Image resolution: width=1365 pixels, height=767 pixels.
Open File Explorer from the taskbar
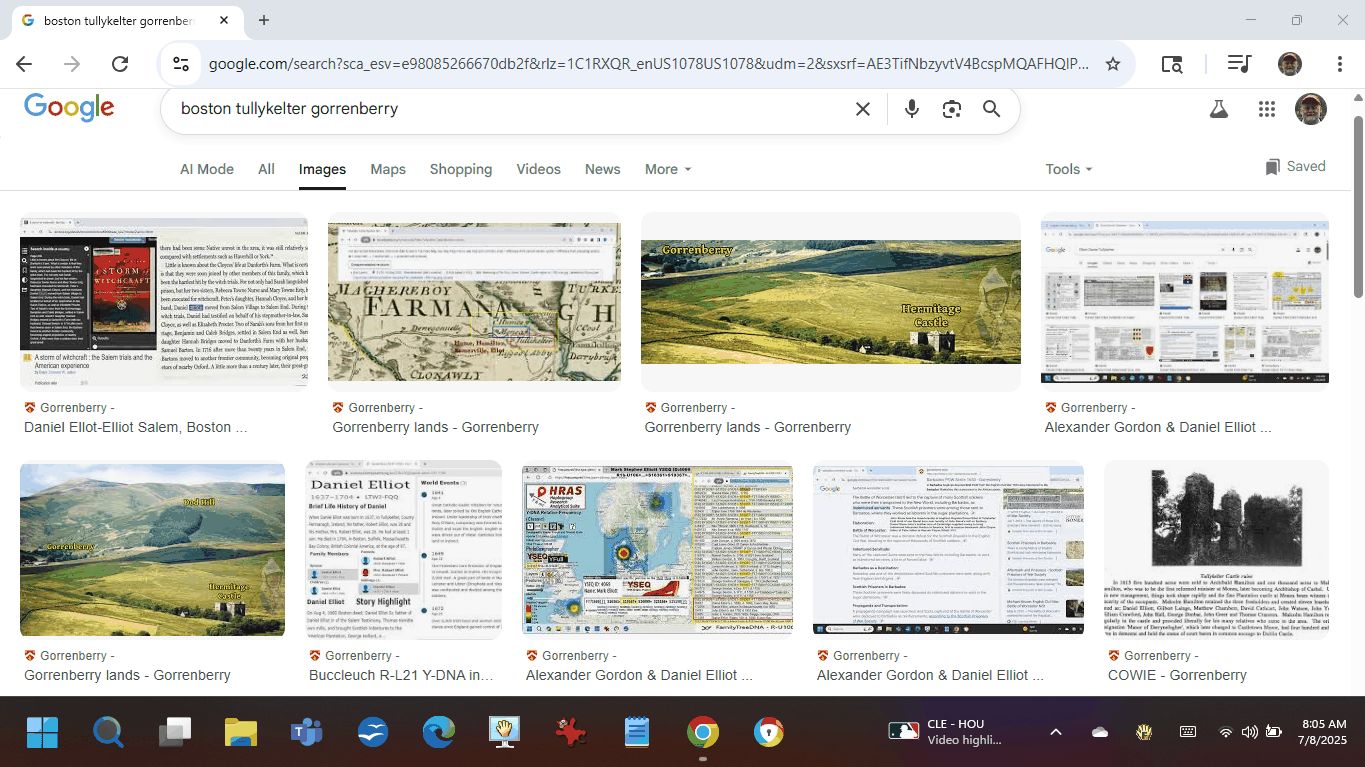point(241,732)
